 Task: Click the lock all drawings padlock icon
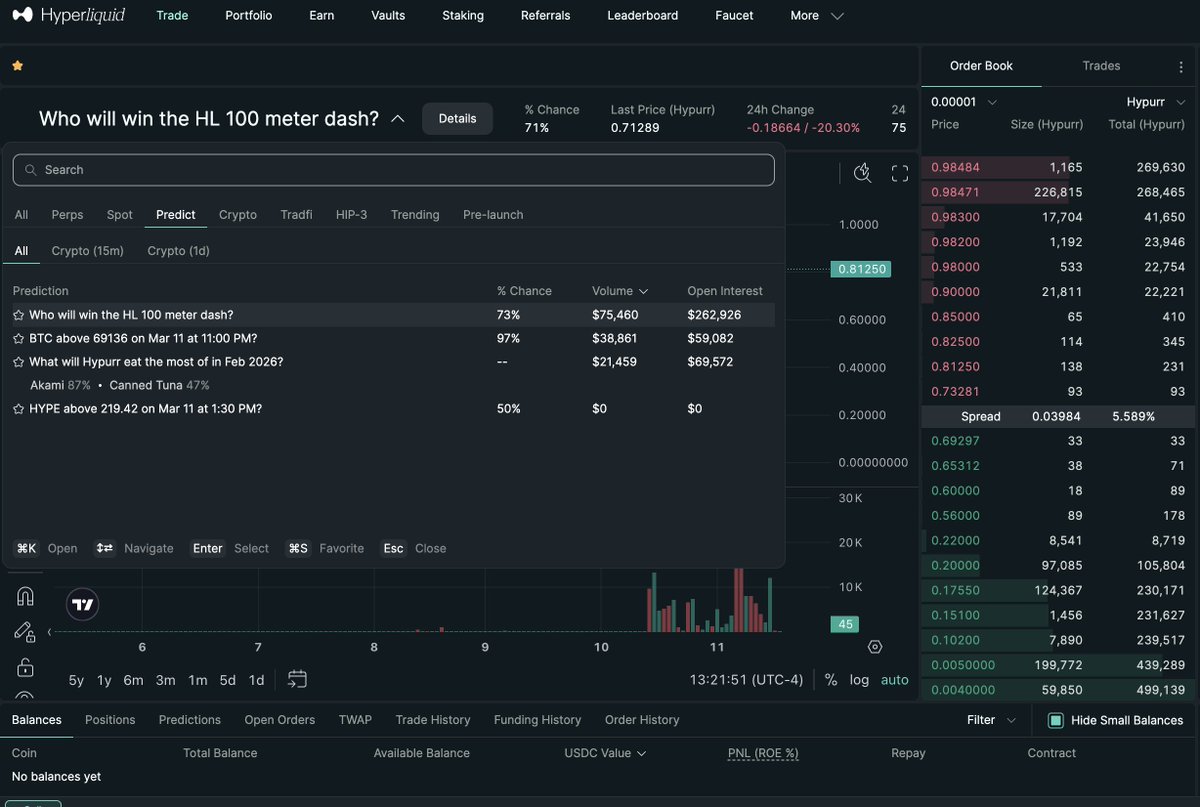(25, 667)
